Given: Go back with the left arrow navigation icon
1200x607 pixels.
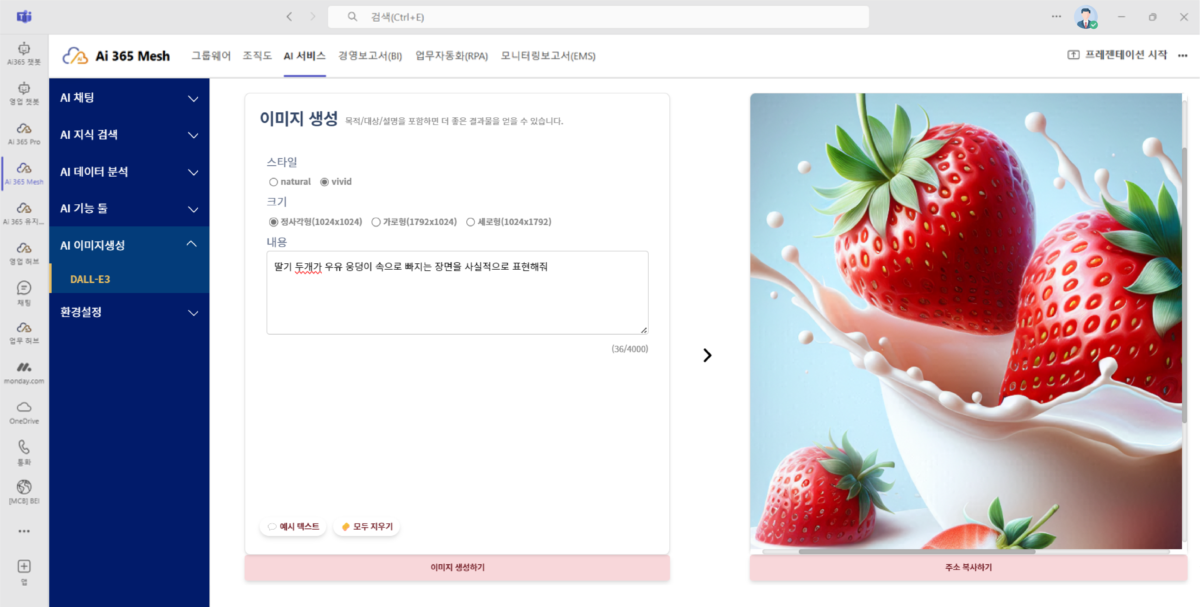Looking at the screenshot, I should (289, 17).
